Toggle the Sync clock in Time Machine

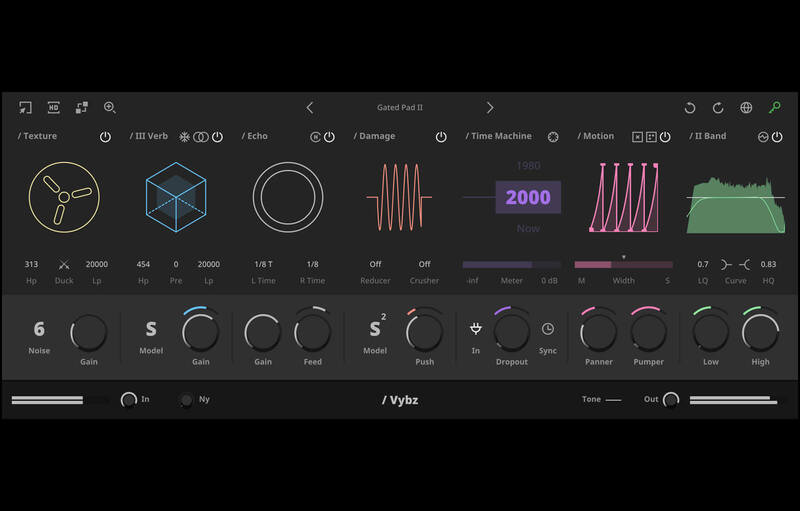[547, 329]
